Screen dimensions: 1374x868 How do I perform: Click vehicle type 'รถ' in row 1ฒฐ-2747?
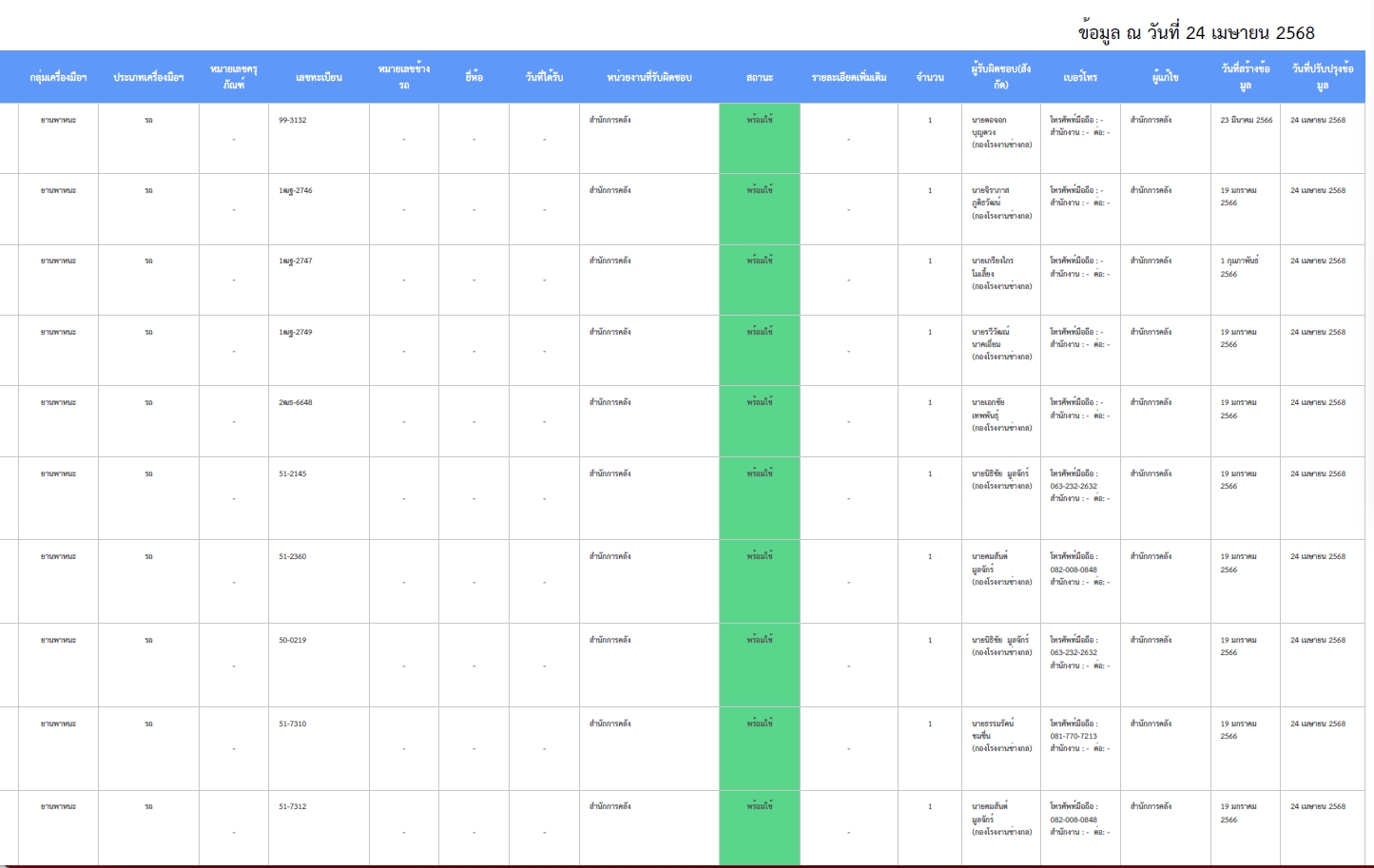pos(148,260)
